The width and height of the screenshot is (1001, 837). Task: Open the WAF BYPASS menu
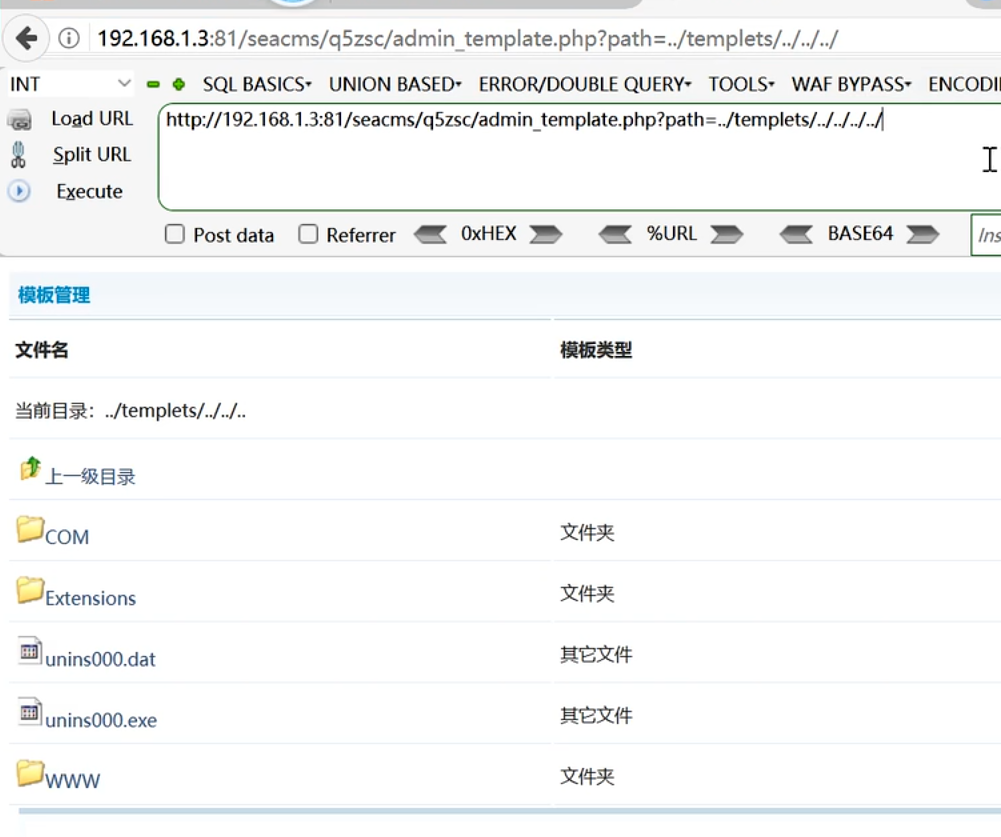click(851, 84)
